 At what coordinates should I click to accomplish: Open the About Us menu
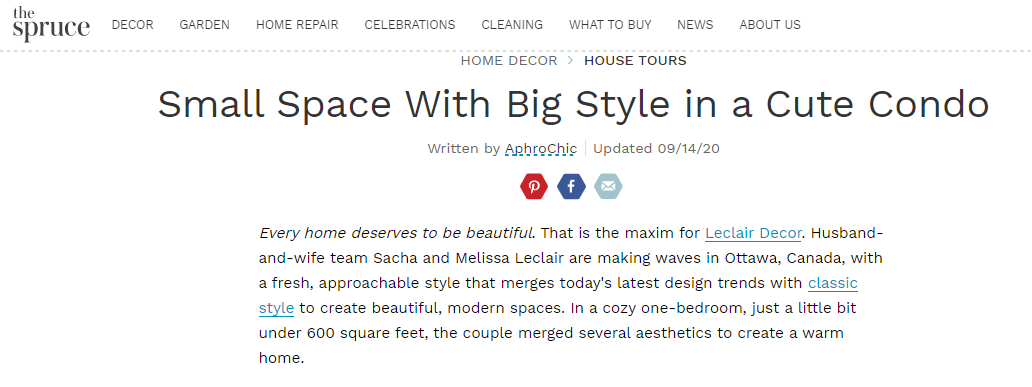coord(770,25)
